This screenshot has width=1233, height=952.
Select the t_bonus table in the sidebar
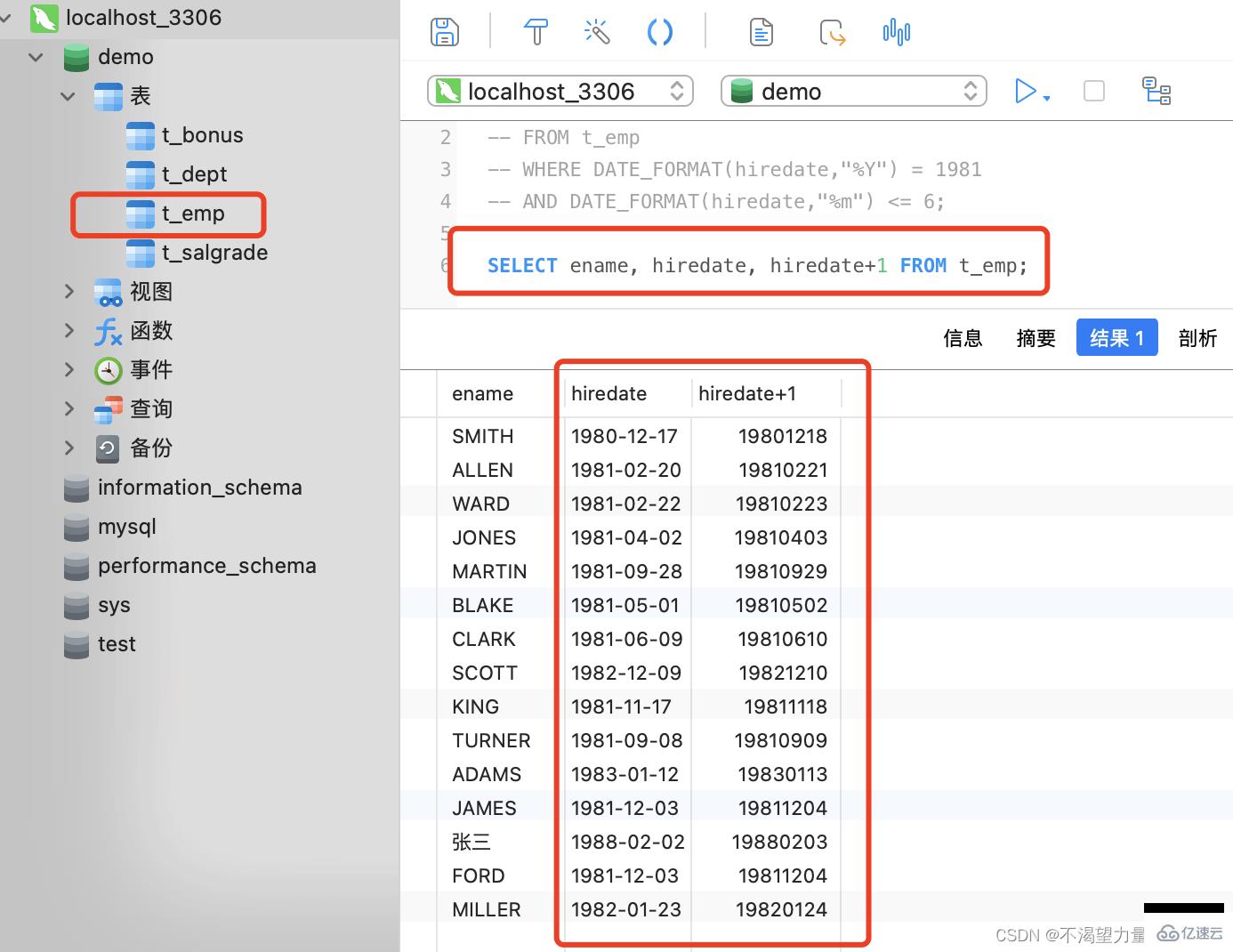[202, 134]
